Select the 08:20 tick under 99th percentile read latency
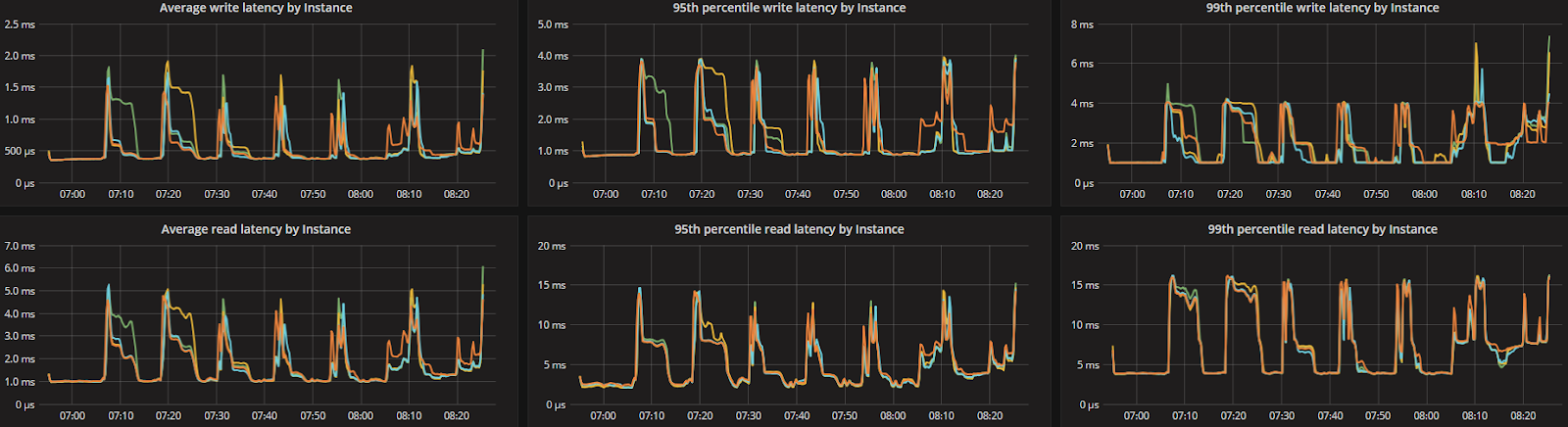This screenshot has width=1568, height=427. click(x=1523, y=415)
